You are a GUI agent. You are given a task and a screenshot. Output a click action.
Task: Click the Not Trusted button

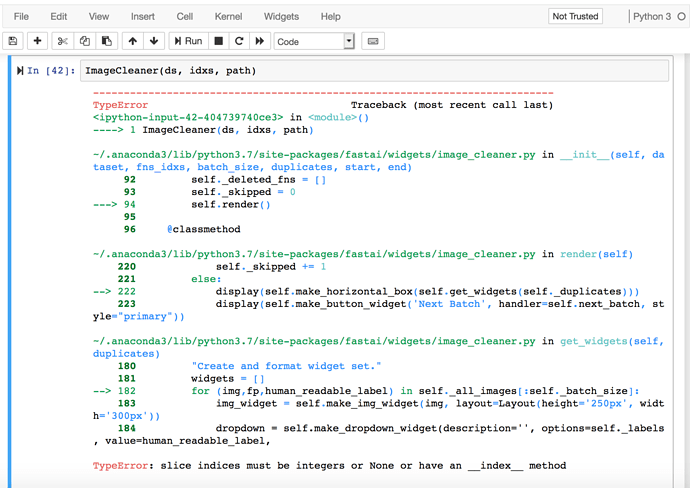[x=576, y=16]
